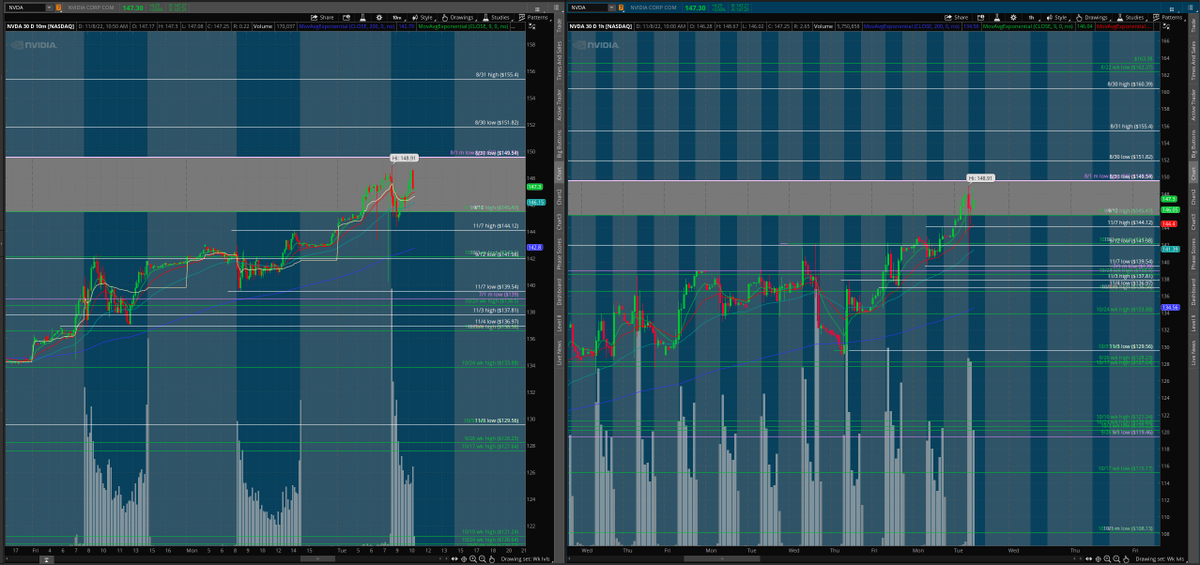Open the Share menu on the 1h chart
The width and height of the screenshot is (1200, 565).
[956, 18]
